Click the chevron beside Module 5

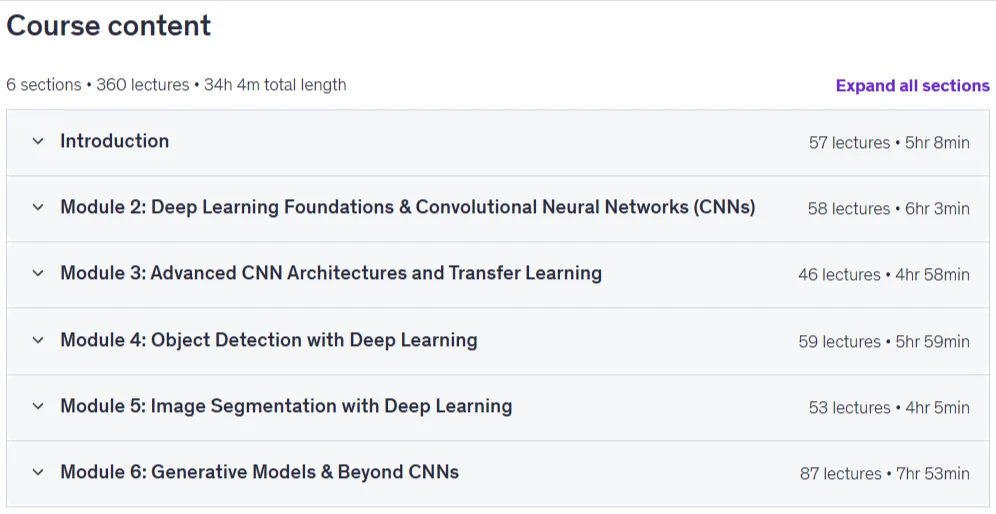38,406
